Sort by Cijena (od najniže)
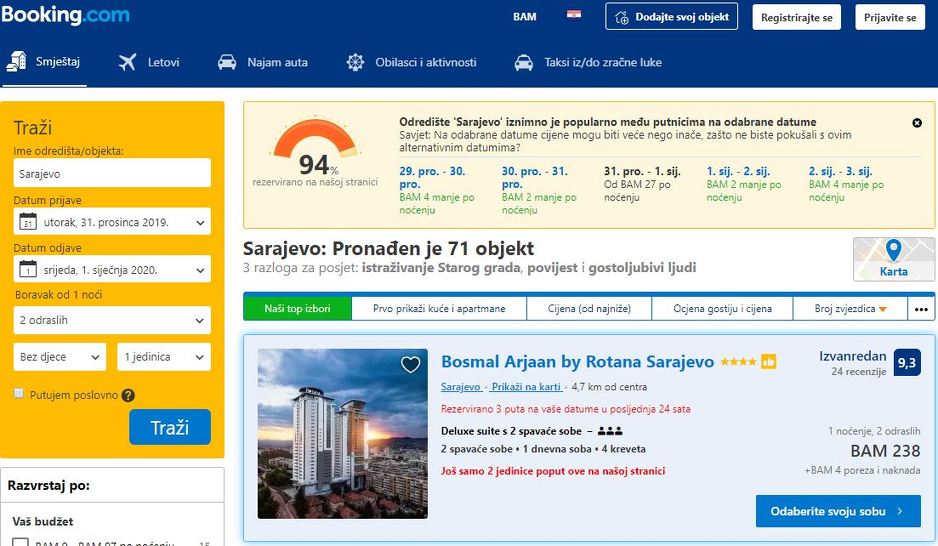Screen dimensions: 938x546 pos(589,309)
